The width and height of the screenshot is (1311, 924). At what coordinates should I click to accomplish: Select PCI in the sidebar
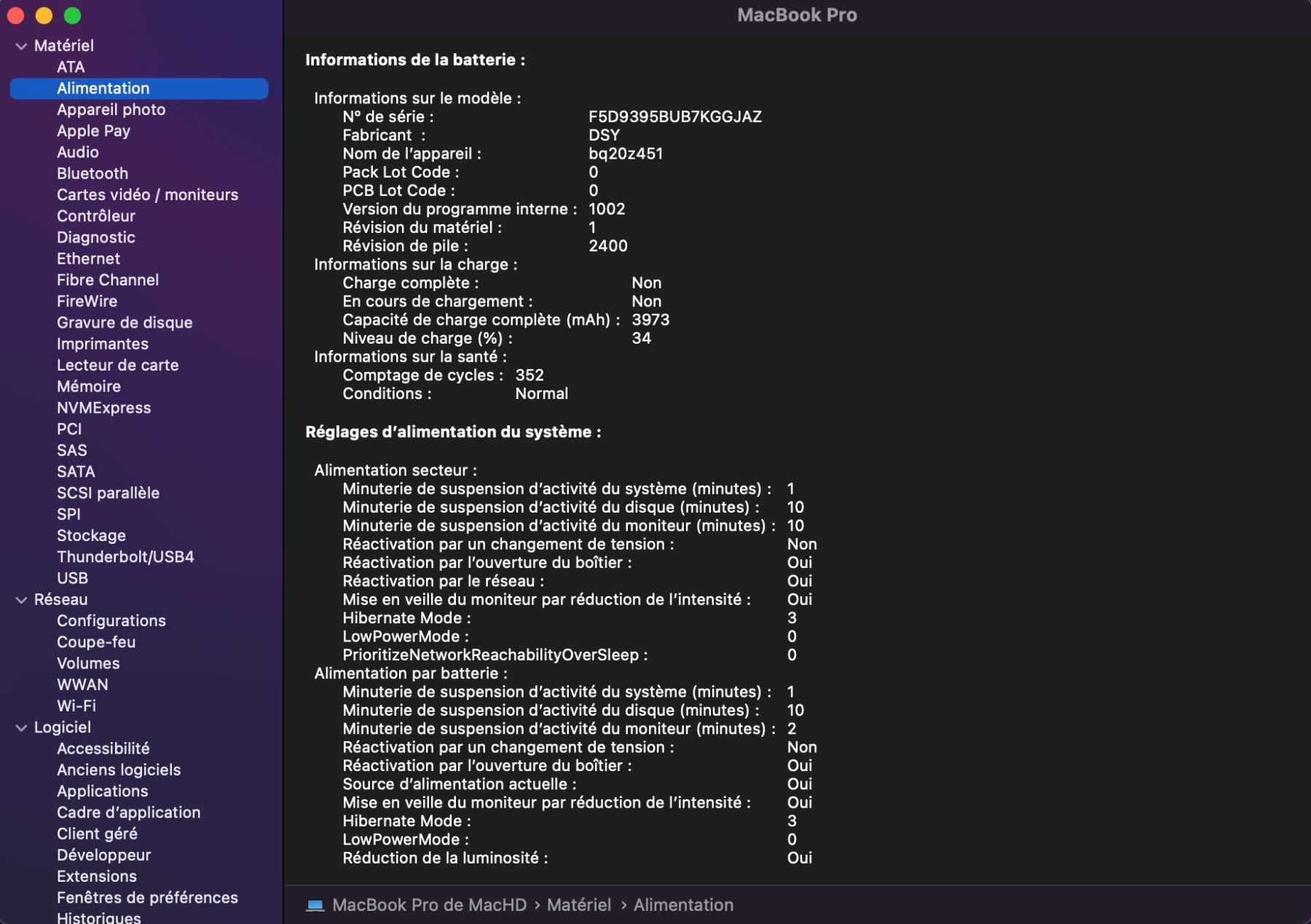(69, 429)
